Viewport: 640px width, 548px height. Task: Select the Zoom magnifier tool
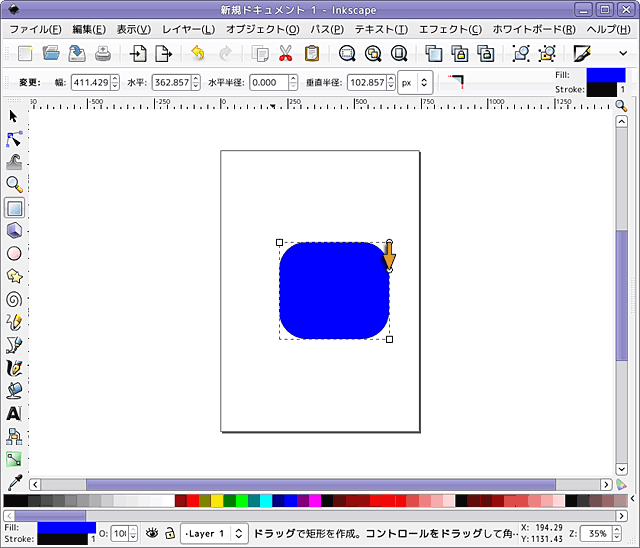14,185
